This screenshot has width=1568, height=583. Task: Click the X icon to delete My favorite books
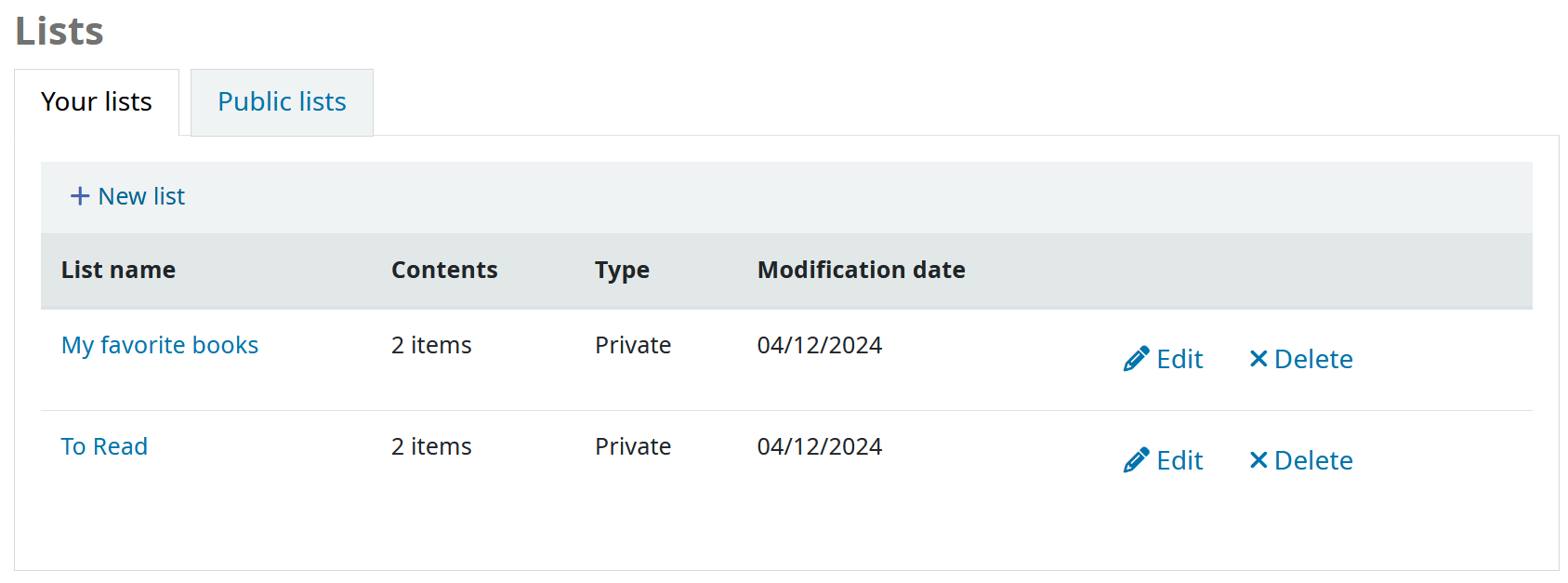[x=1259, y=358]
